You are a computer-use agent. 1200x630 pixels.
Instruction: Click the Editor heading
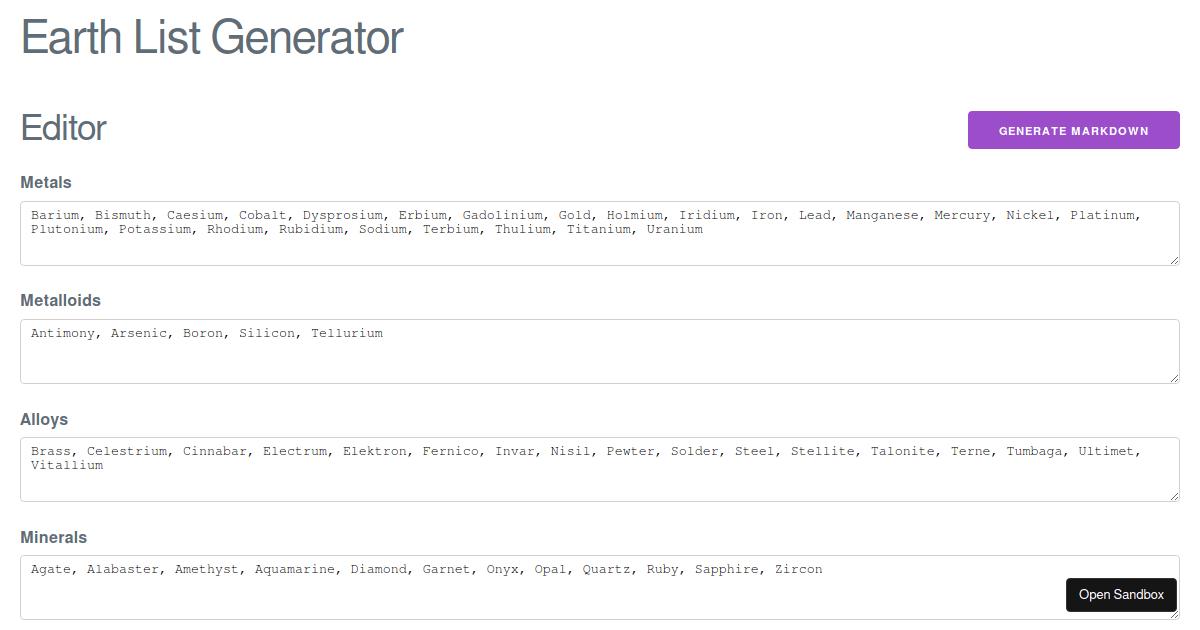tap(62, 128)
